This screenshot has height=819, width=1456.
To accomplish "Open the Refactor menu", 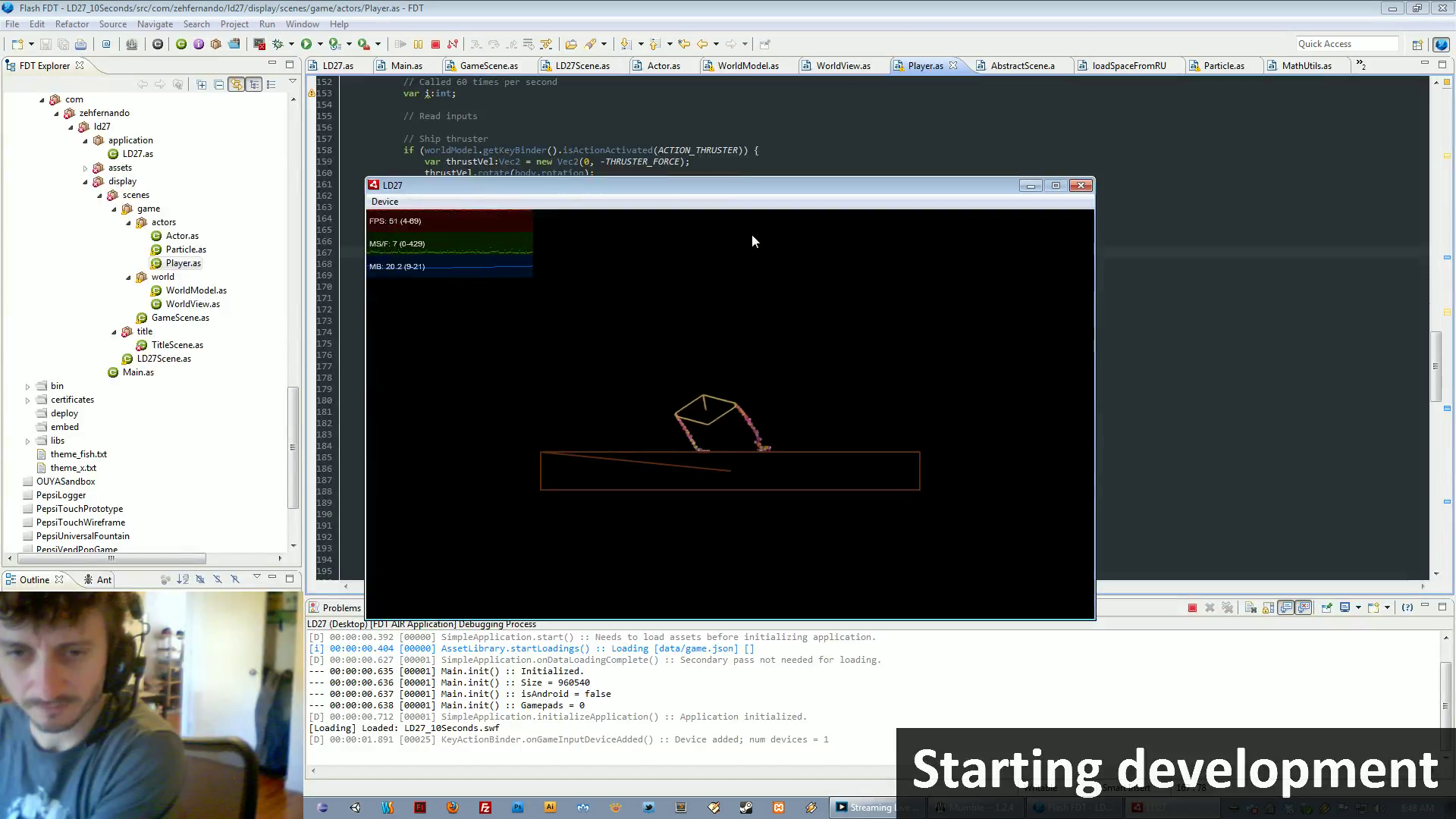I will [x=72, y=24].
